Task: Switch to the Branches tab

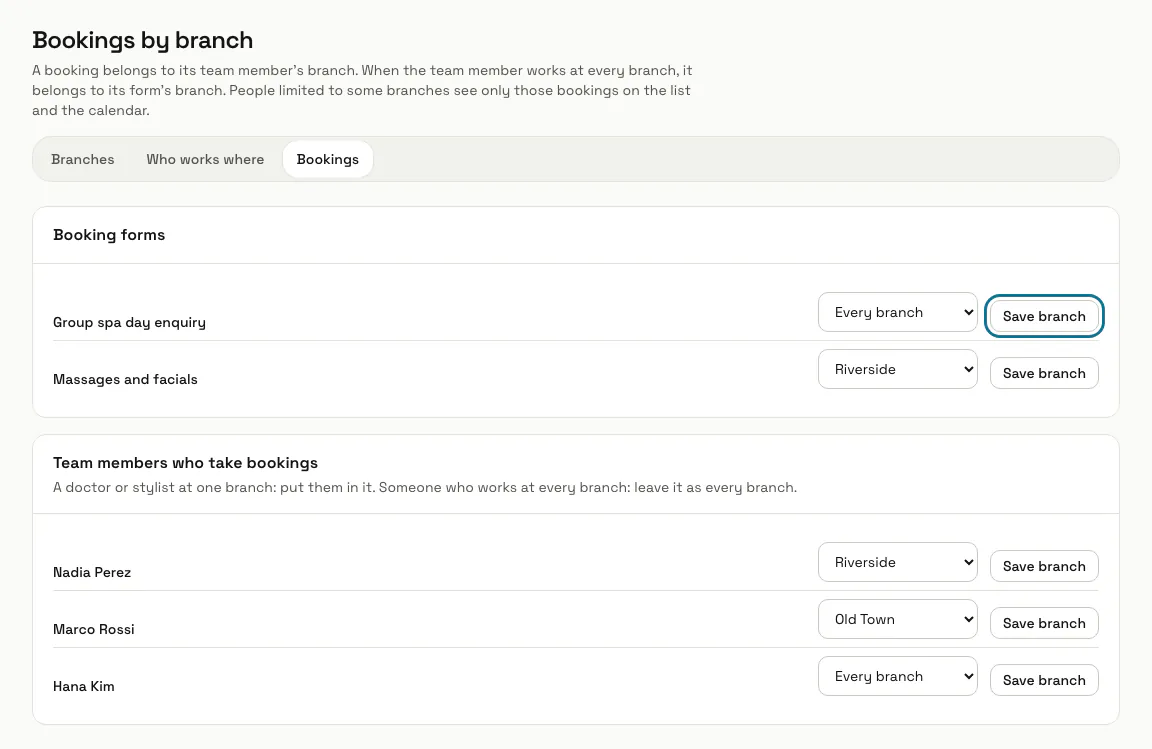Action: pos(82,160)
